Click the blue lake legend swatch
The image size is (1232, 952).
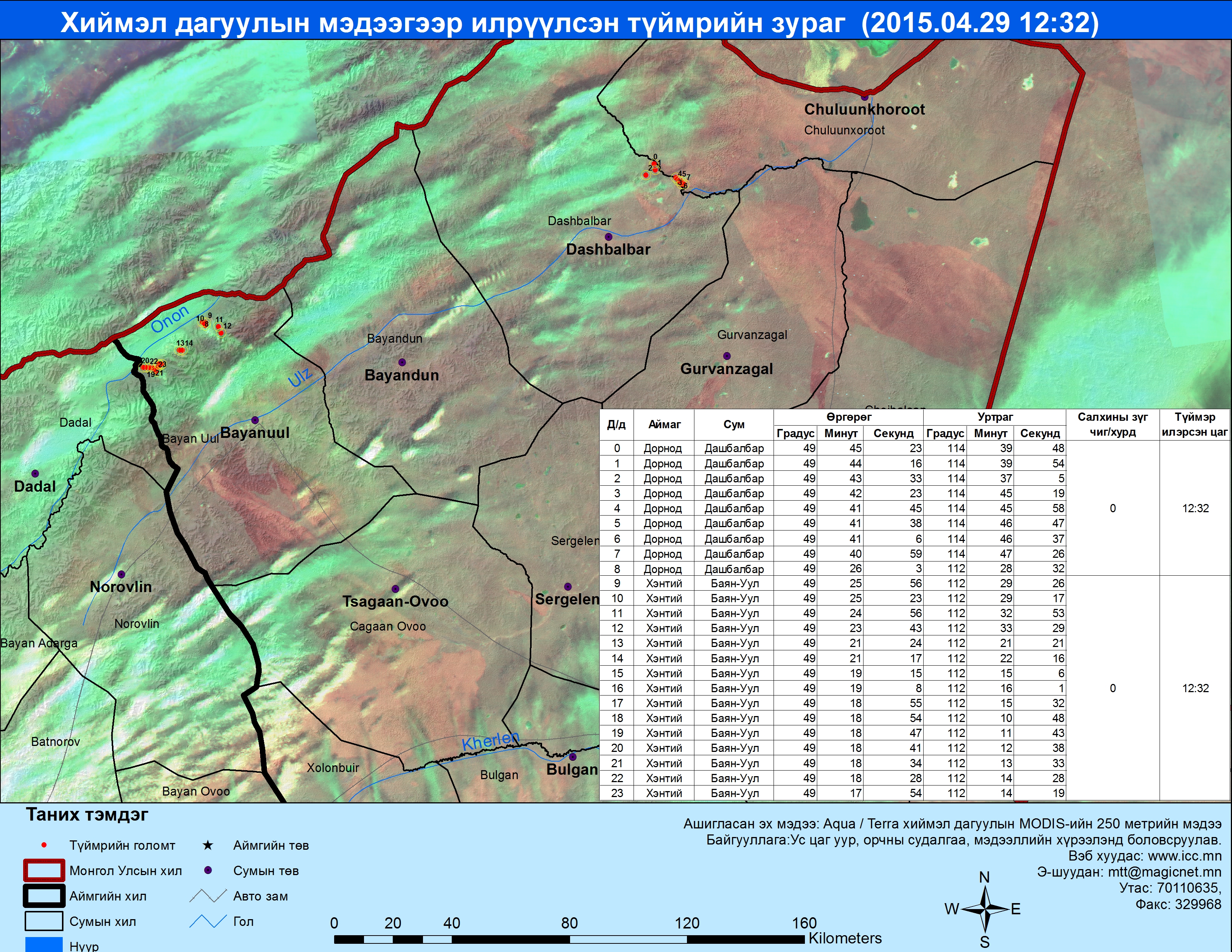[x=43, y=944]
